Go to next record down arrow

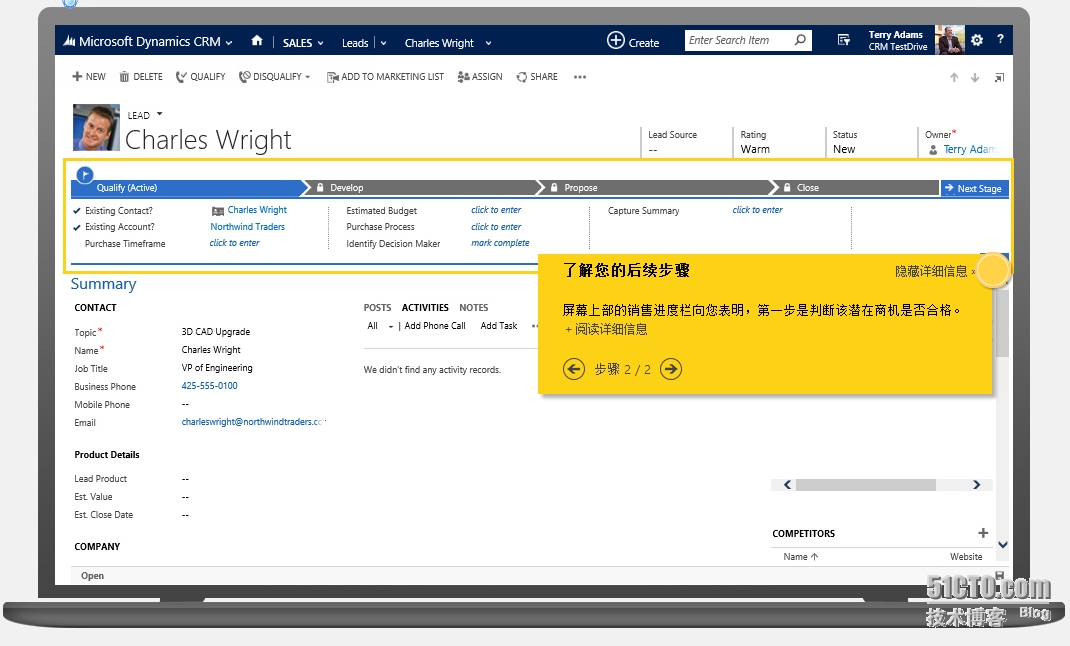pos(975,78)
